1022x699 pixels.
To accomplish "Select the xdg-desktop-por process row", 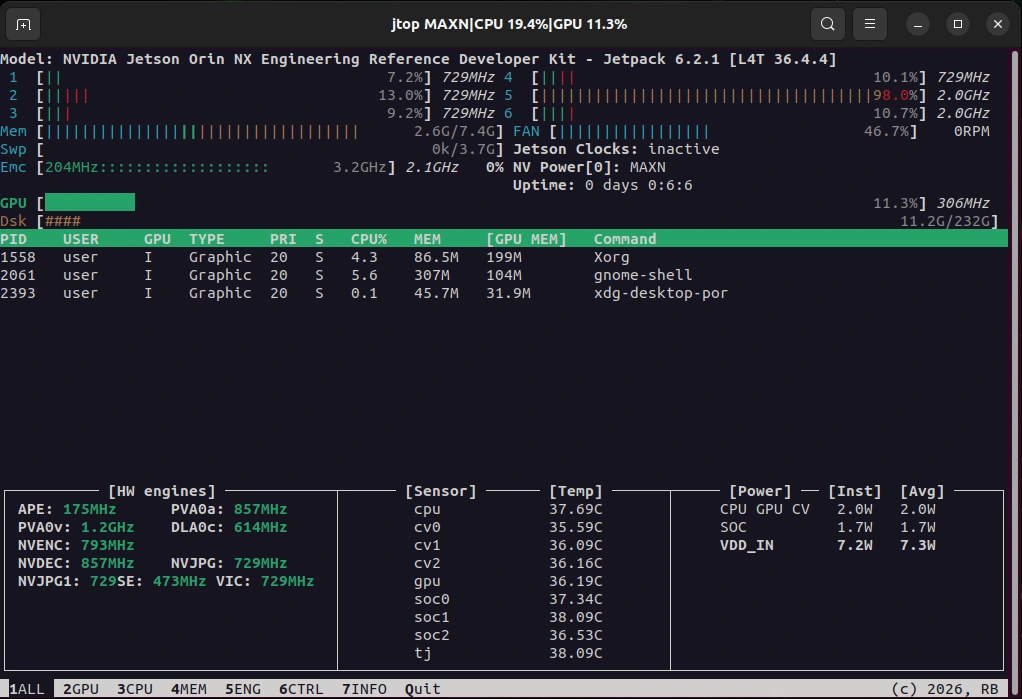I will [x=504, y=293].
